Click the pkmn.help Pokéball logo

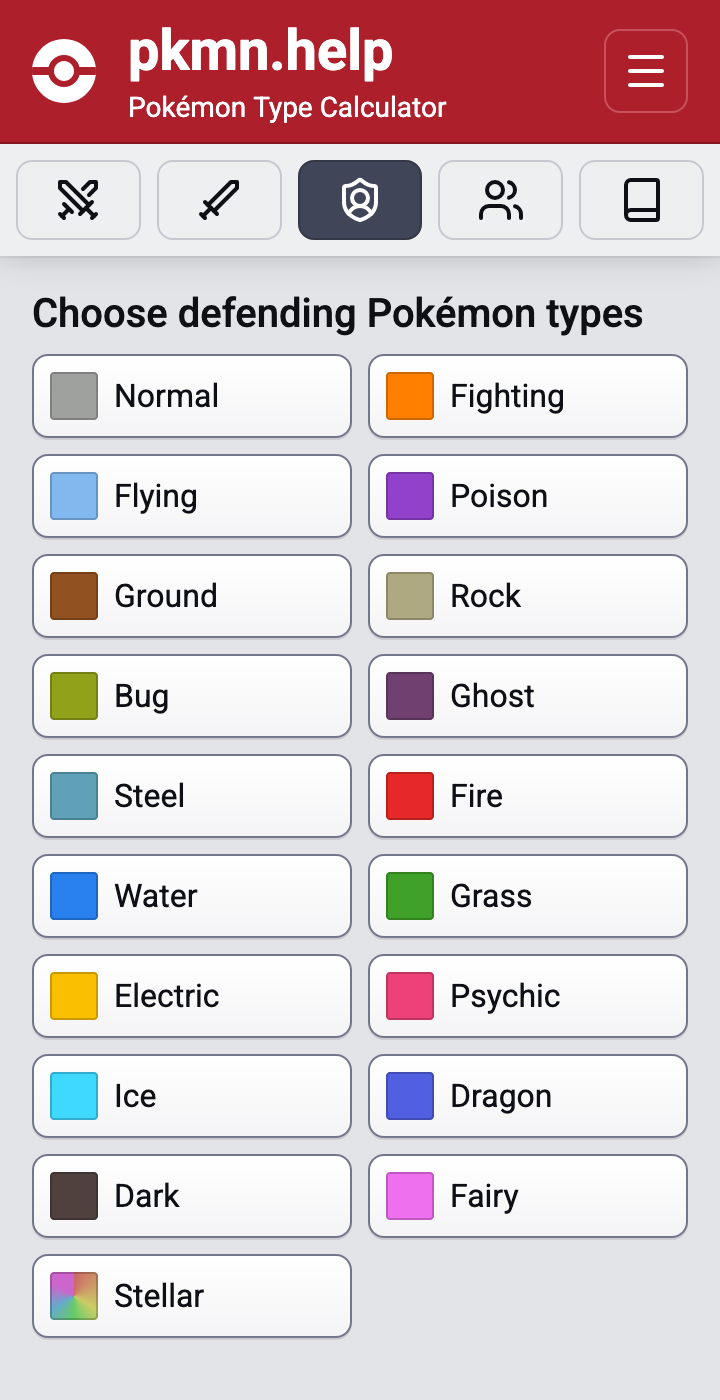(64, 71)
